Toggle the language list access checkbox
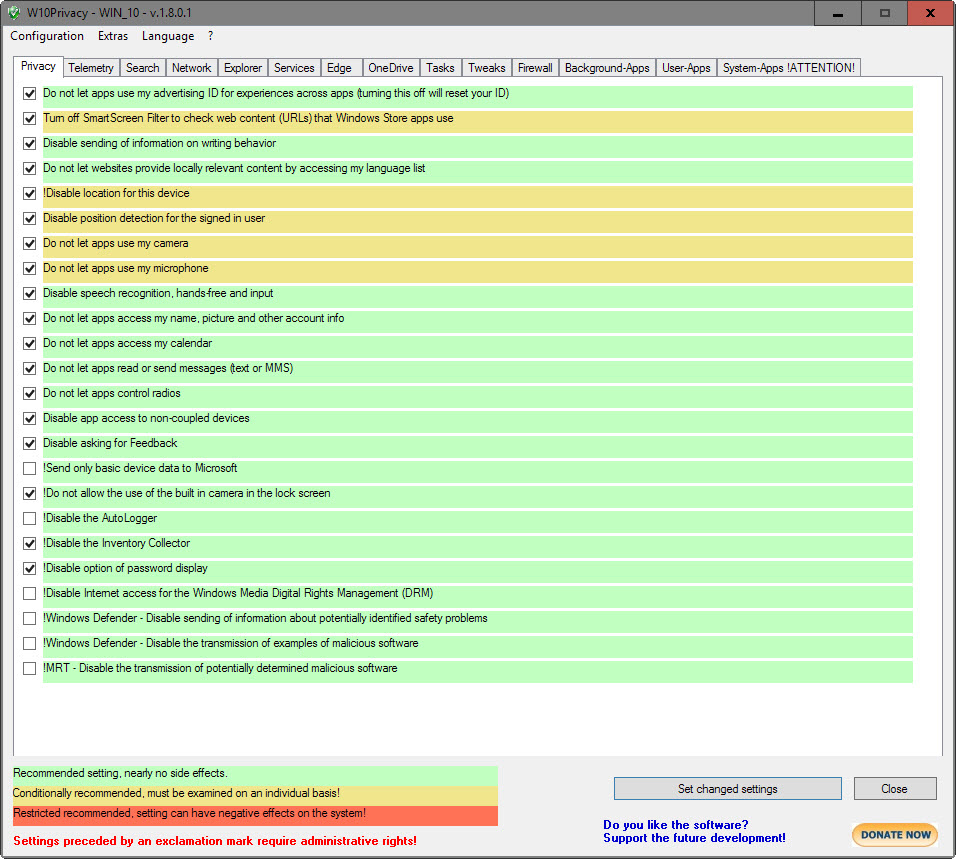The width and height of the screenshot is (956, 859). (29, 168)
